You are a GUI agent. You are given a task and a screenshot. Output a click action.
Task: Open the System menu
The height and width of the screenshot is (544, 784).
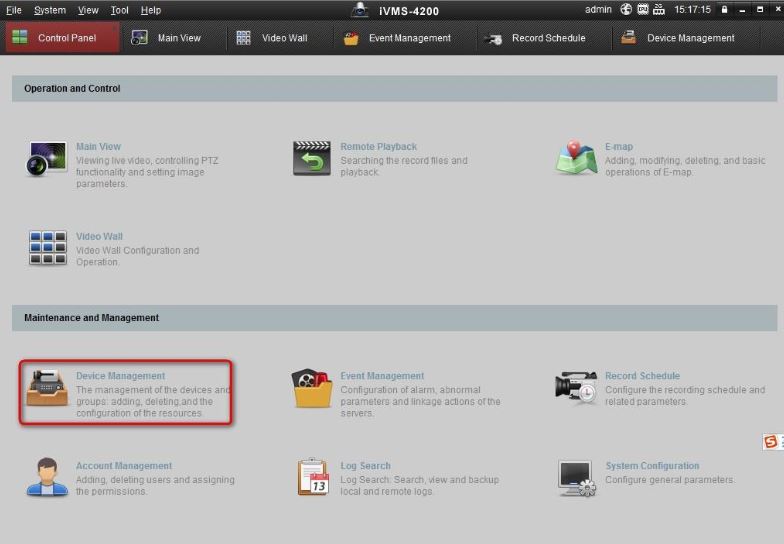pos(50,10)
